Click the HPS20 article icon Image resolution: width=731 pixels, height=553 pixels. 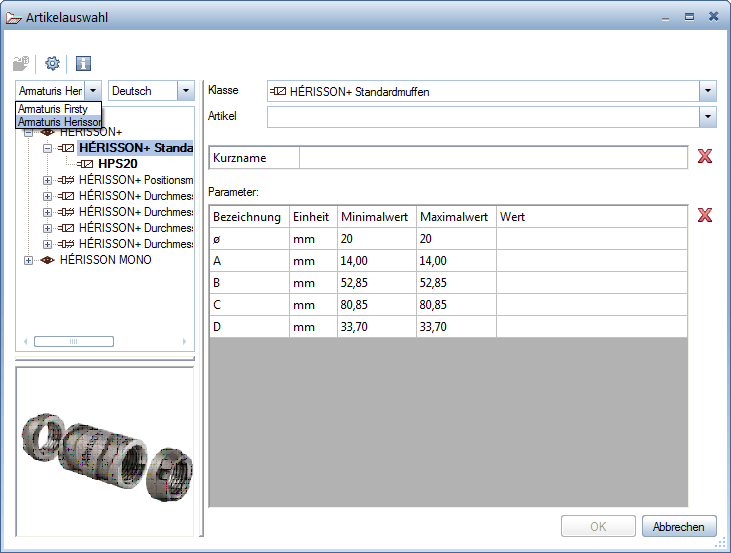85,164
